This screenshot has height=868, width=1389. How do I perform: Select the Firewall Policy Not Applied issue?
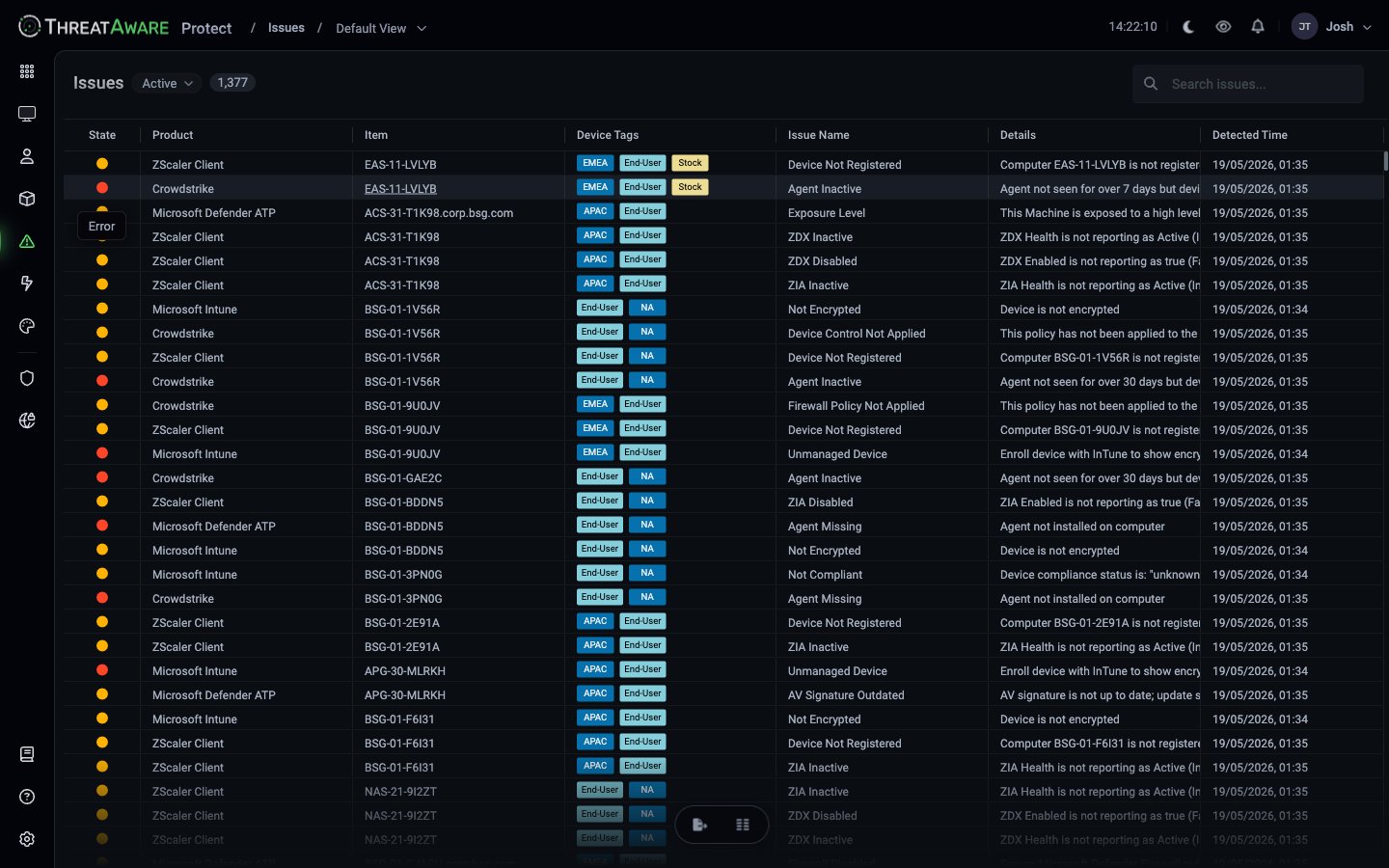tap(857, 406)
